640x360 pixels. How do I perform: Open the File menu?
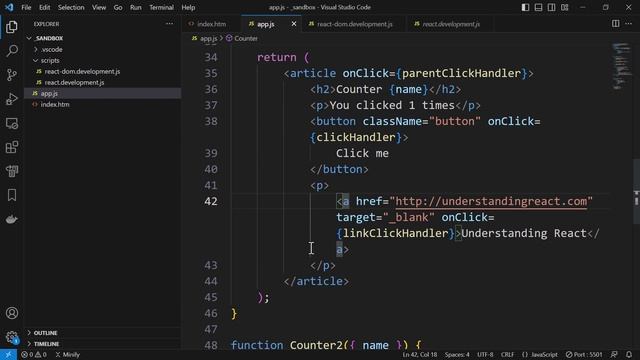coord(26,7)
